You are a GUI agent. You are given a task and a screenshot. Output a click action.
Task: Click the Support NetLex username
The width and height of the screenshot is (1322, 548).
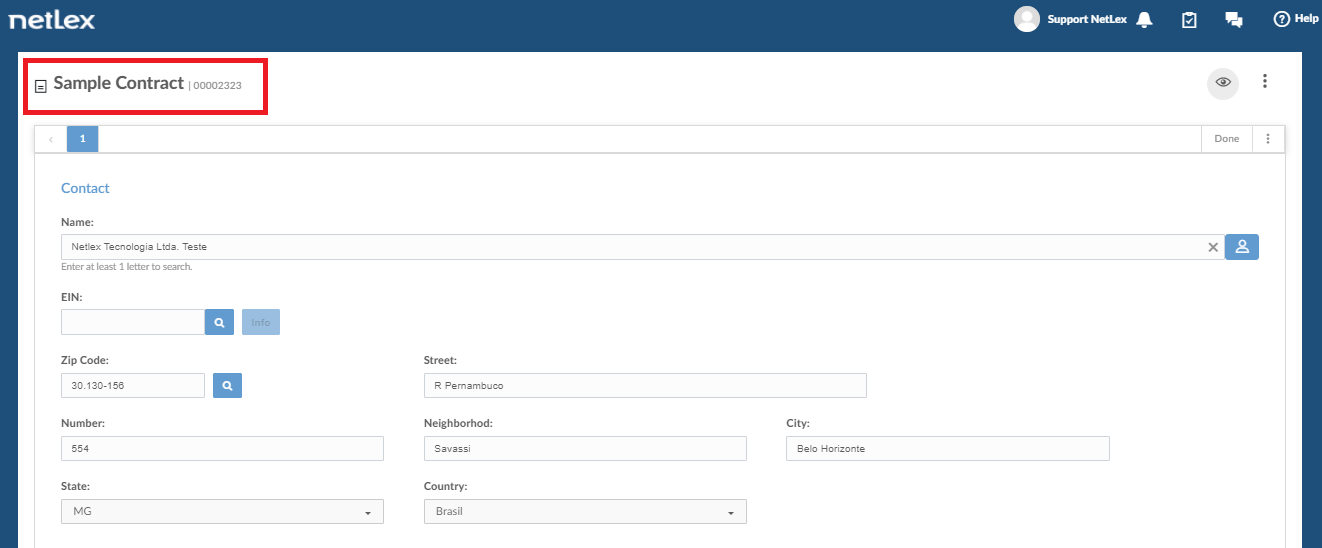(1088, 19)
